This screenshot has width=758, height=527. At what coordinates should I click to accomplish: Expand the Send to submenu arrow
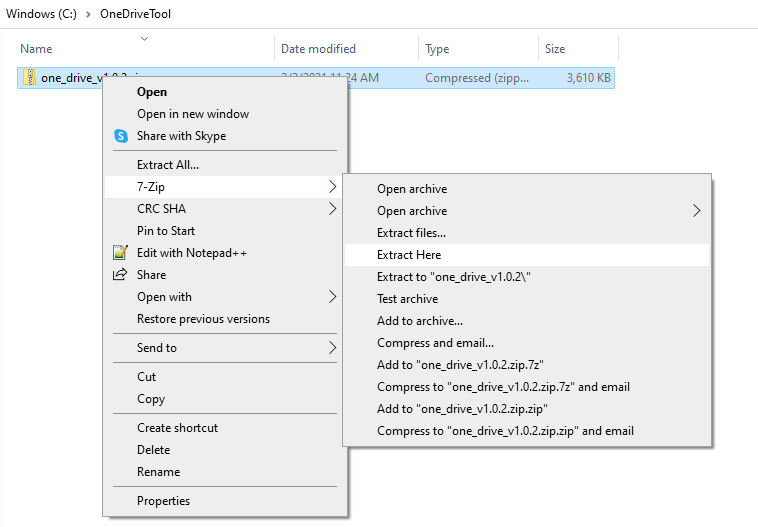pyautogui.click(x=332, y=348)
